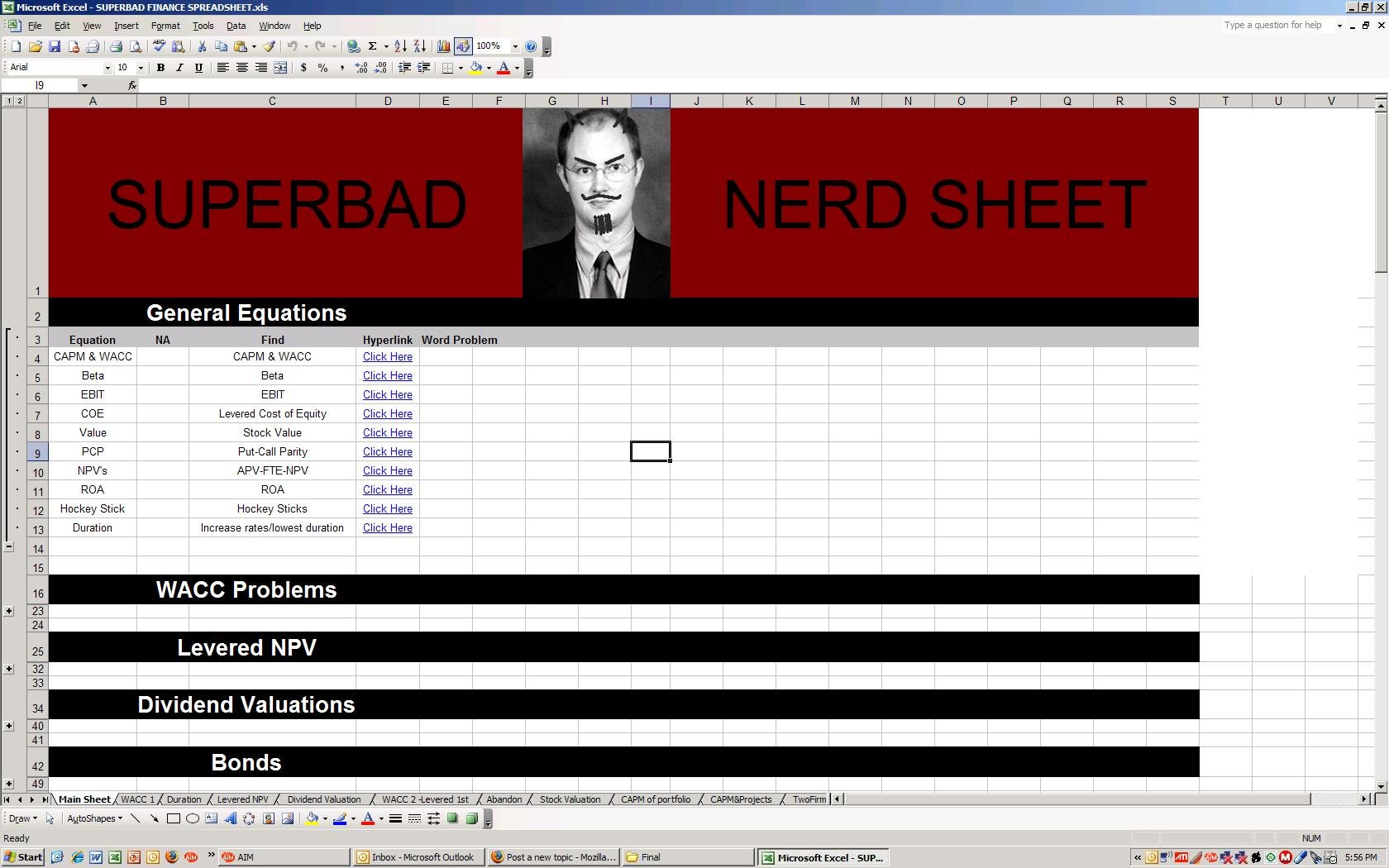Open the Chart Wizard icon

[443, 46]
